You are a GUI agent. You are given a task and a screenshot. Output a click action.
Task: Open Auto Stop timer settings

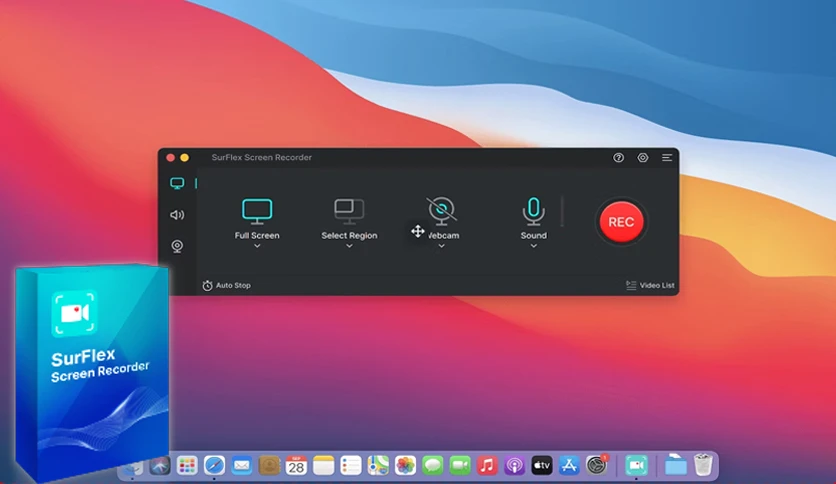click(x=227, y=286)
